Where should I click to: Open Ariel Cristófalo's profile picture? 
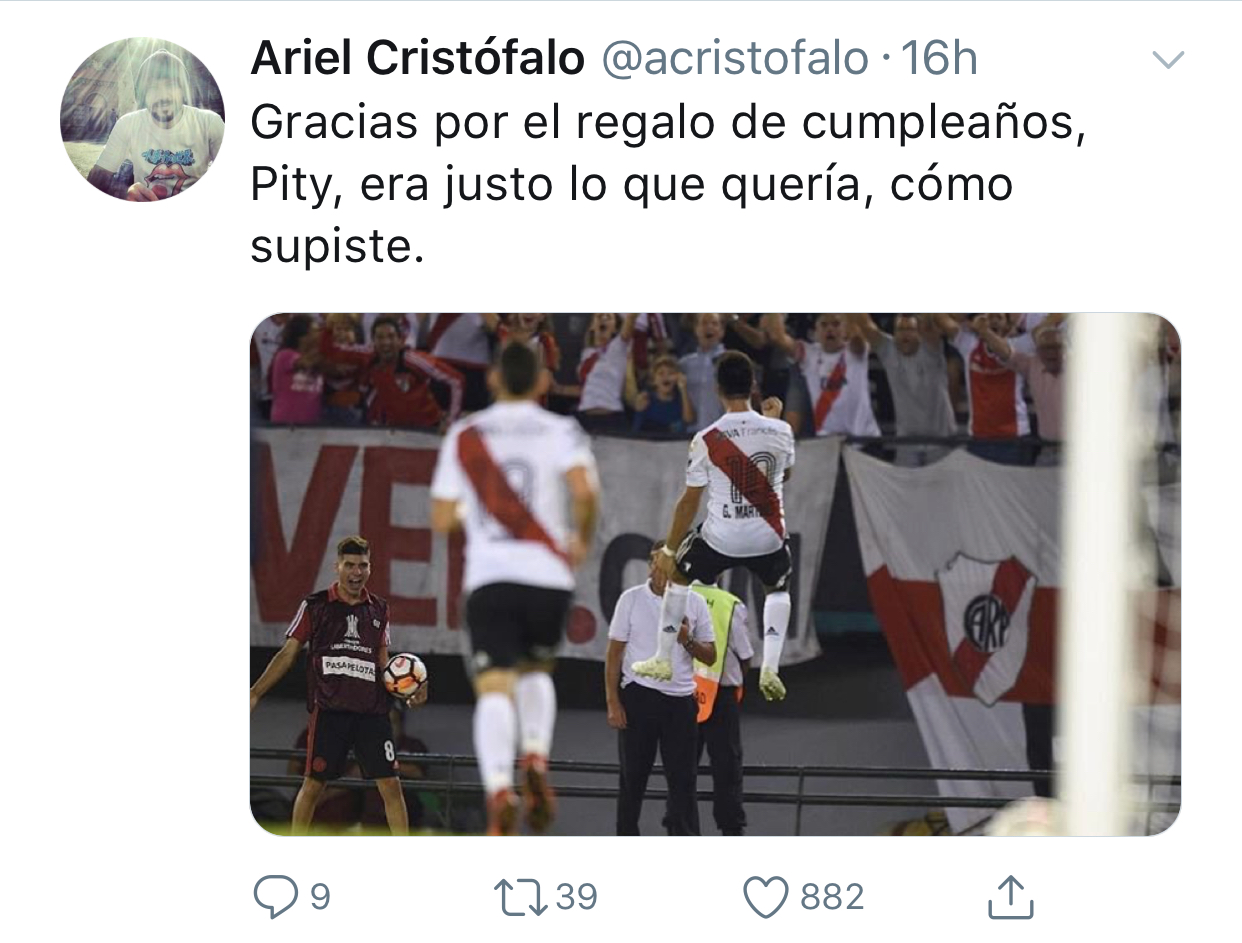pos(142,119)
